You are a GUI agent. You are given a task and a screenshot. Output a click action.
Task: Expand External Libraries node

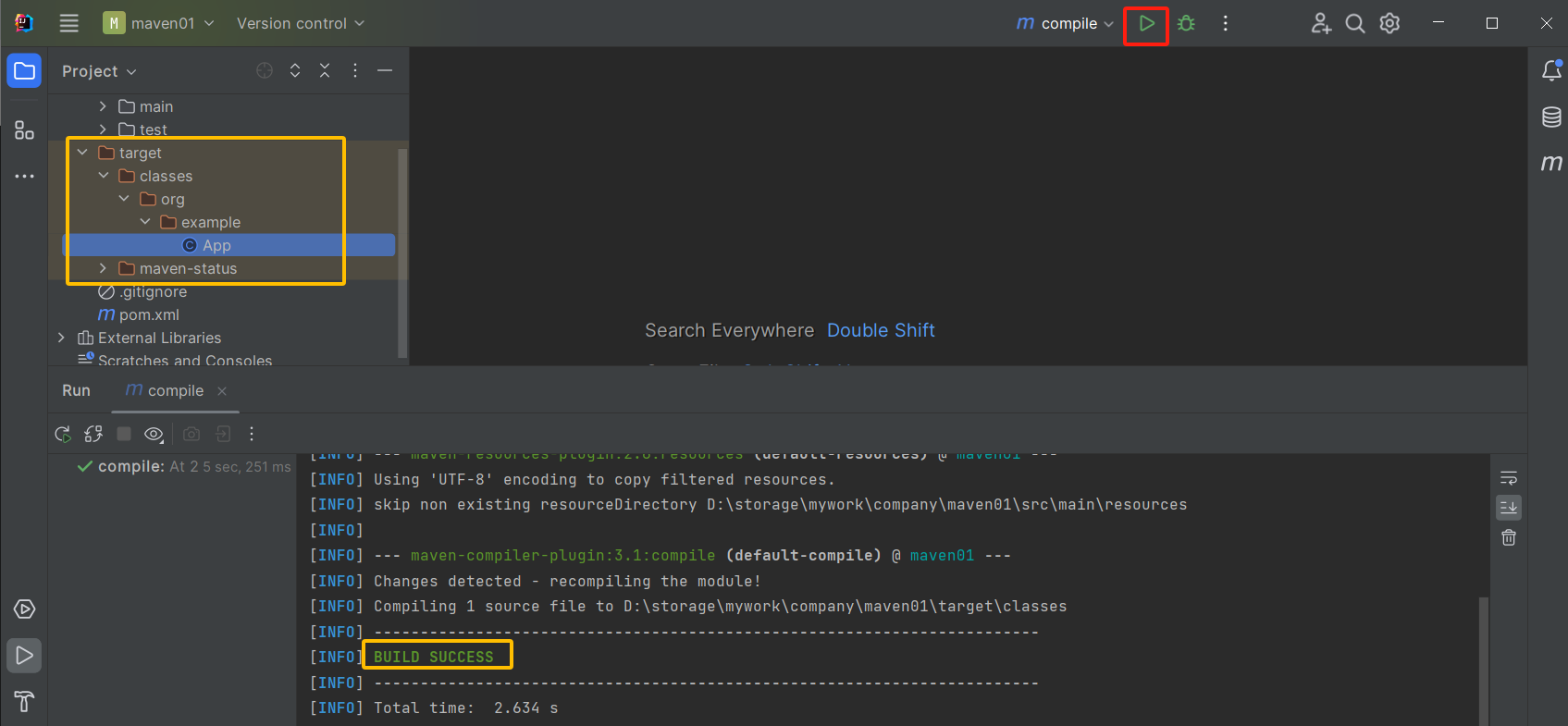pyautogui.click(x=61, y=338)
